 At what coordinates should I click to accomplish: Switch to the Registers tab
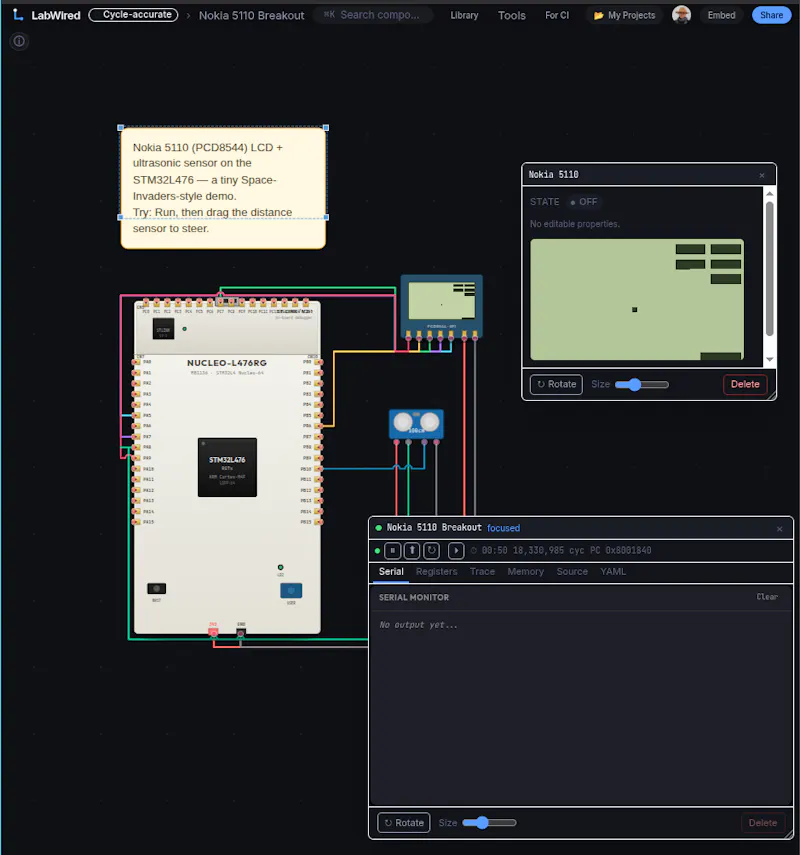tap(436, 571)
